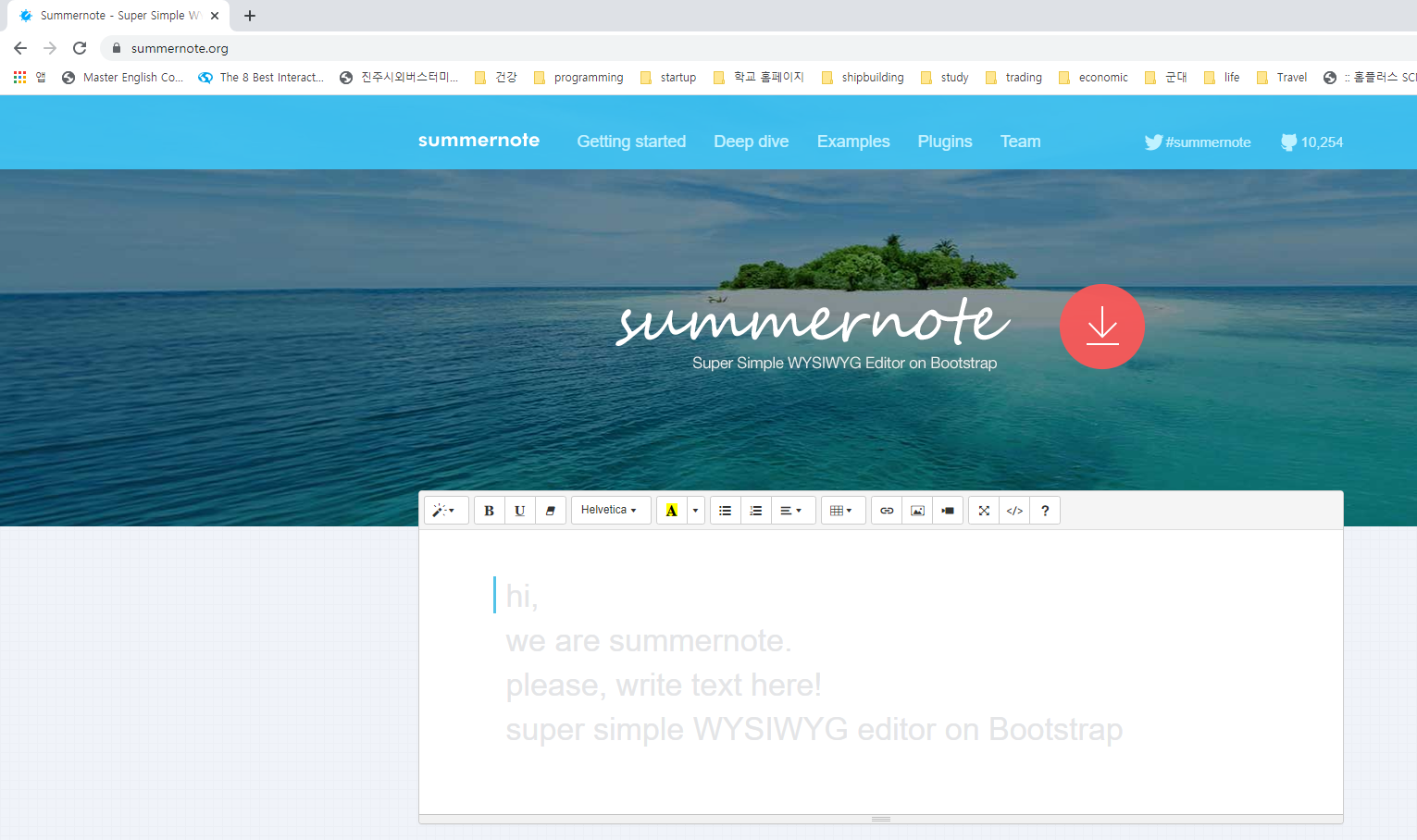This screenshot has width=1417, height=840.
Task: Click the browser back arrow
Action: point(20,48)
